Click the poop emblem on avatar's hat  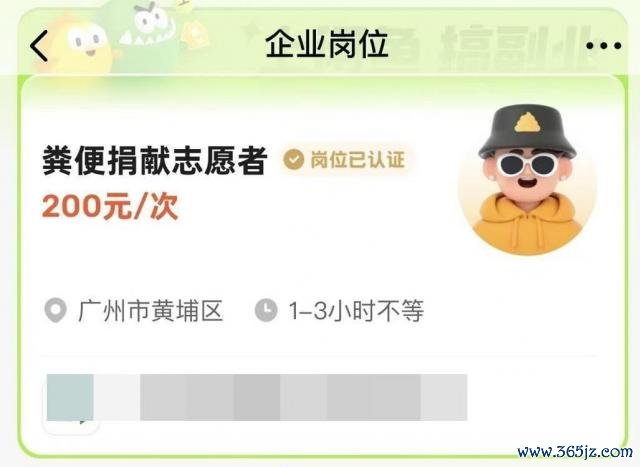(x=527, y=122)
